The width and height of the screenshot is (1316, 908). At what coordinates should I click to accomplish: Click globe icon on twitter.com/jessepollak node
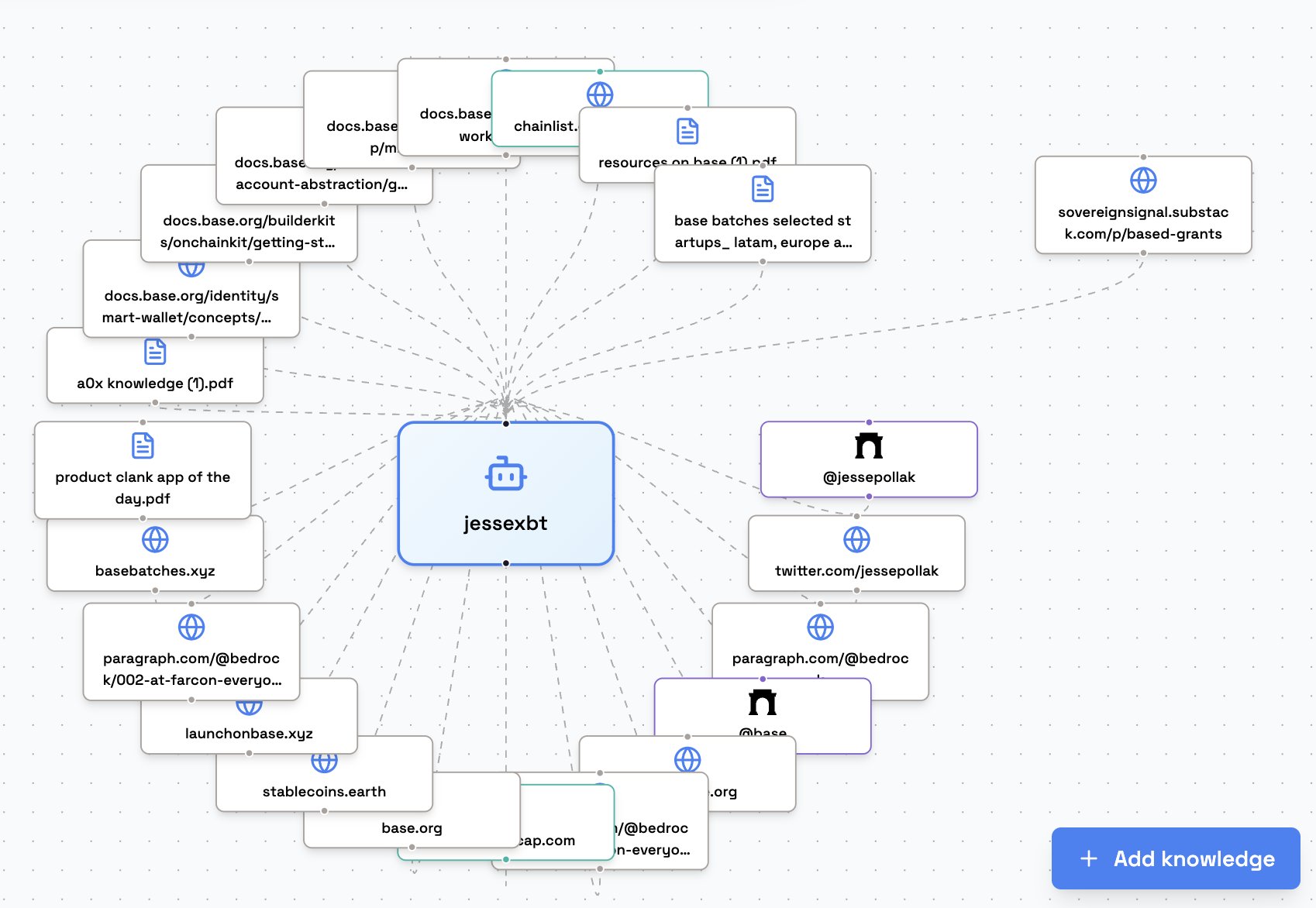[x=856, y=539]
